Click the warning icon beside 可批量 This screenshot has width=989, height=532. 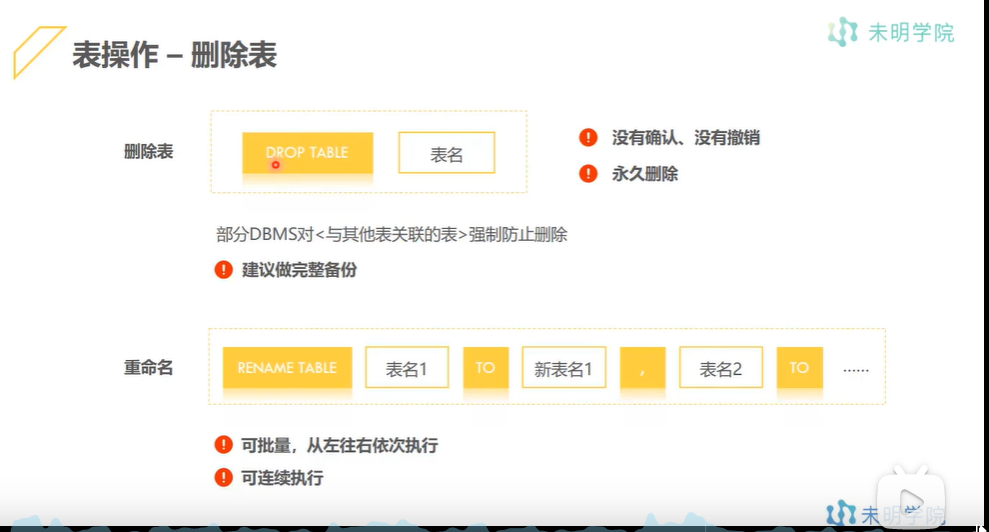(223, 445)
